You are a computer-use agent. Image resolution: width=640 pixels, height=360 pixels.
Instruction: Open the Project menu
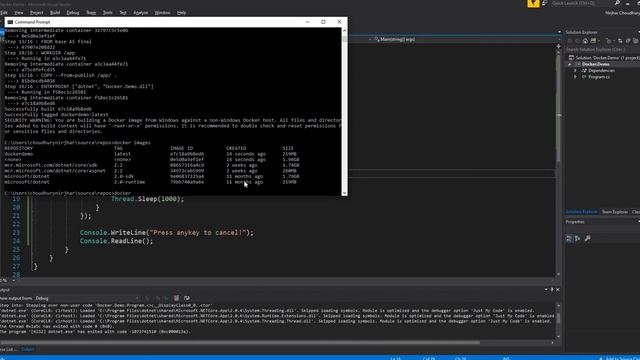[x=36, y=13]
